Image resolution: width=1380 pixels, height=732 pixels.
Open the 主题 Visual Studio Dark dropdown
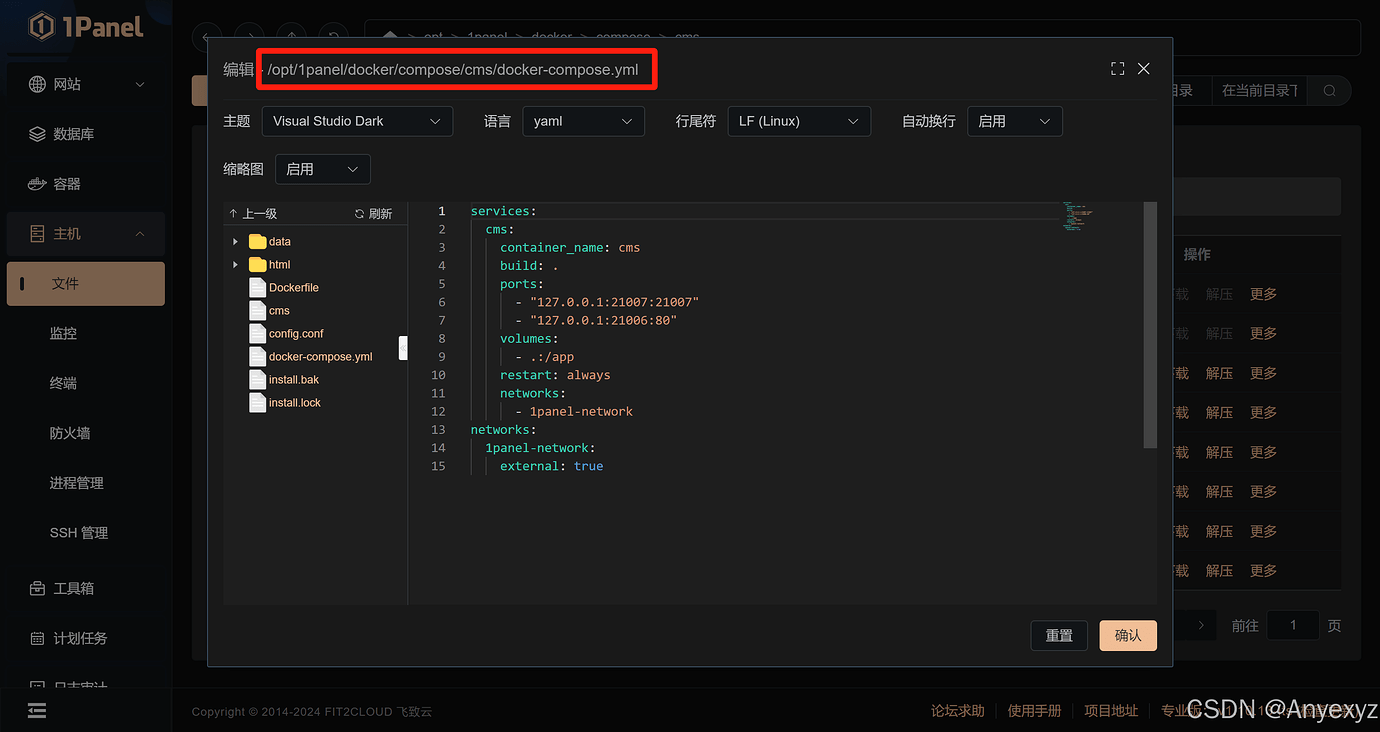(x=357, y=121)
